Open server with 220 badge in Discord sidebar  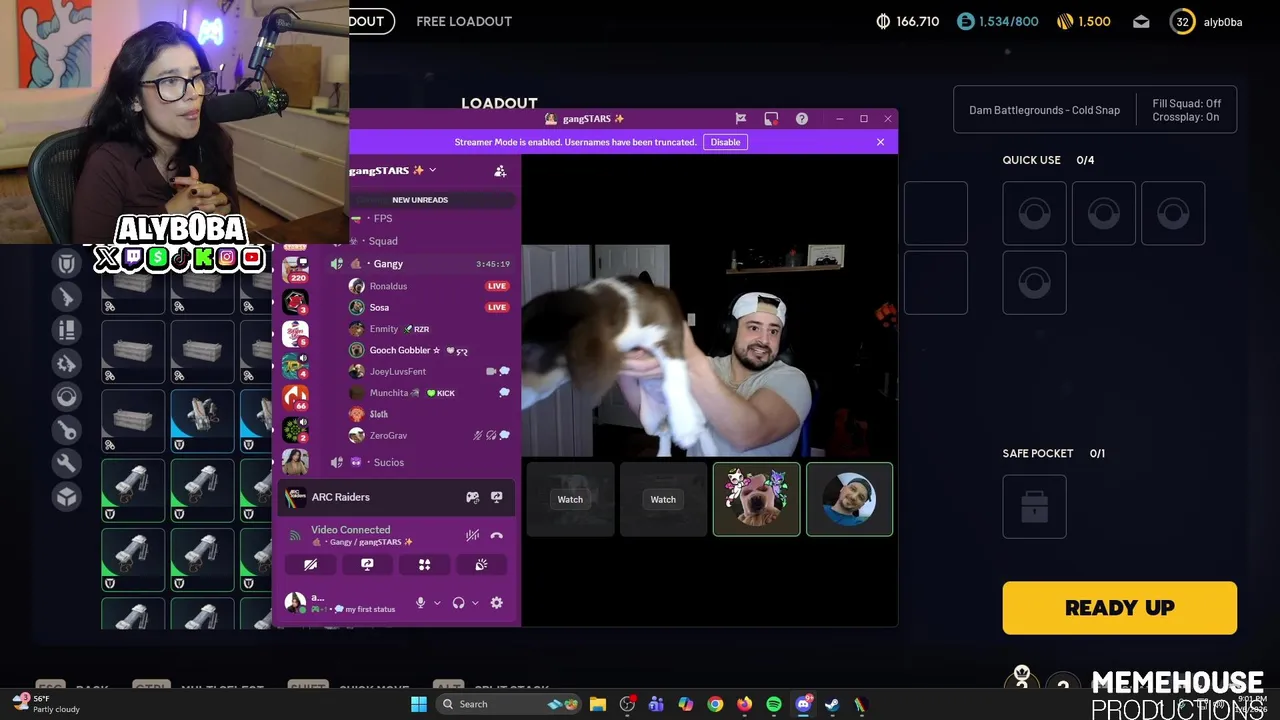tap(296, 268)
